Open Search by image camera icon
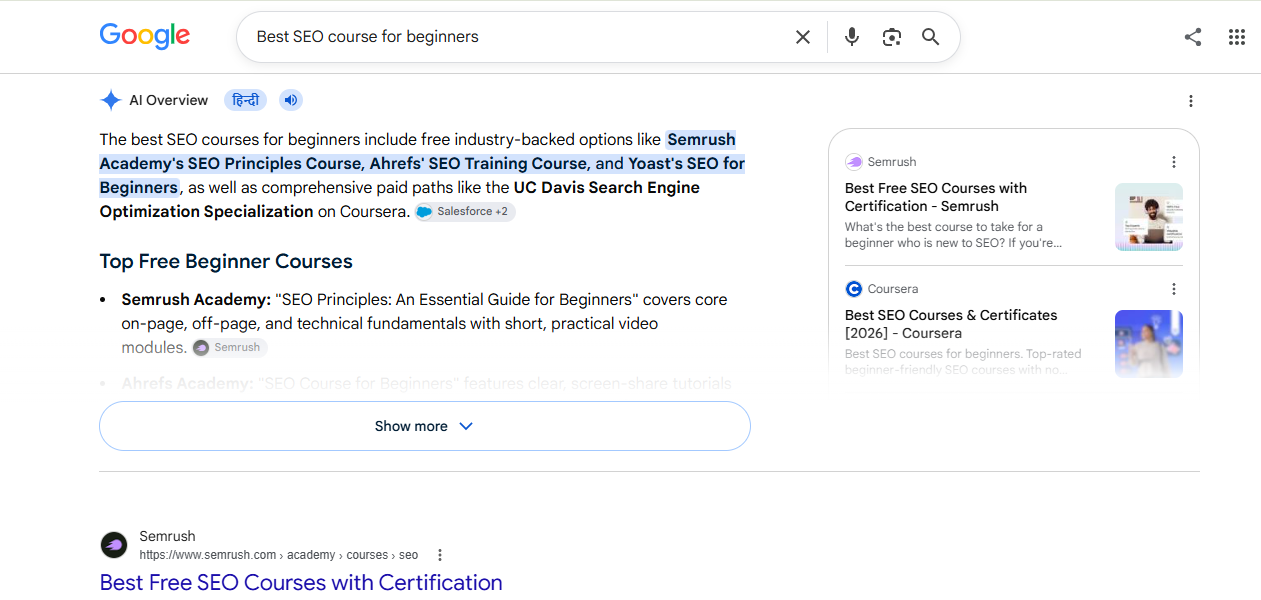Screen dimensions: 1261x600 click(x=892, y=37)
